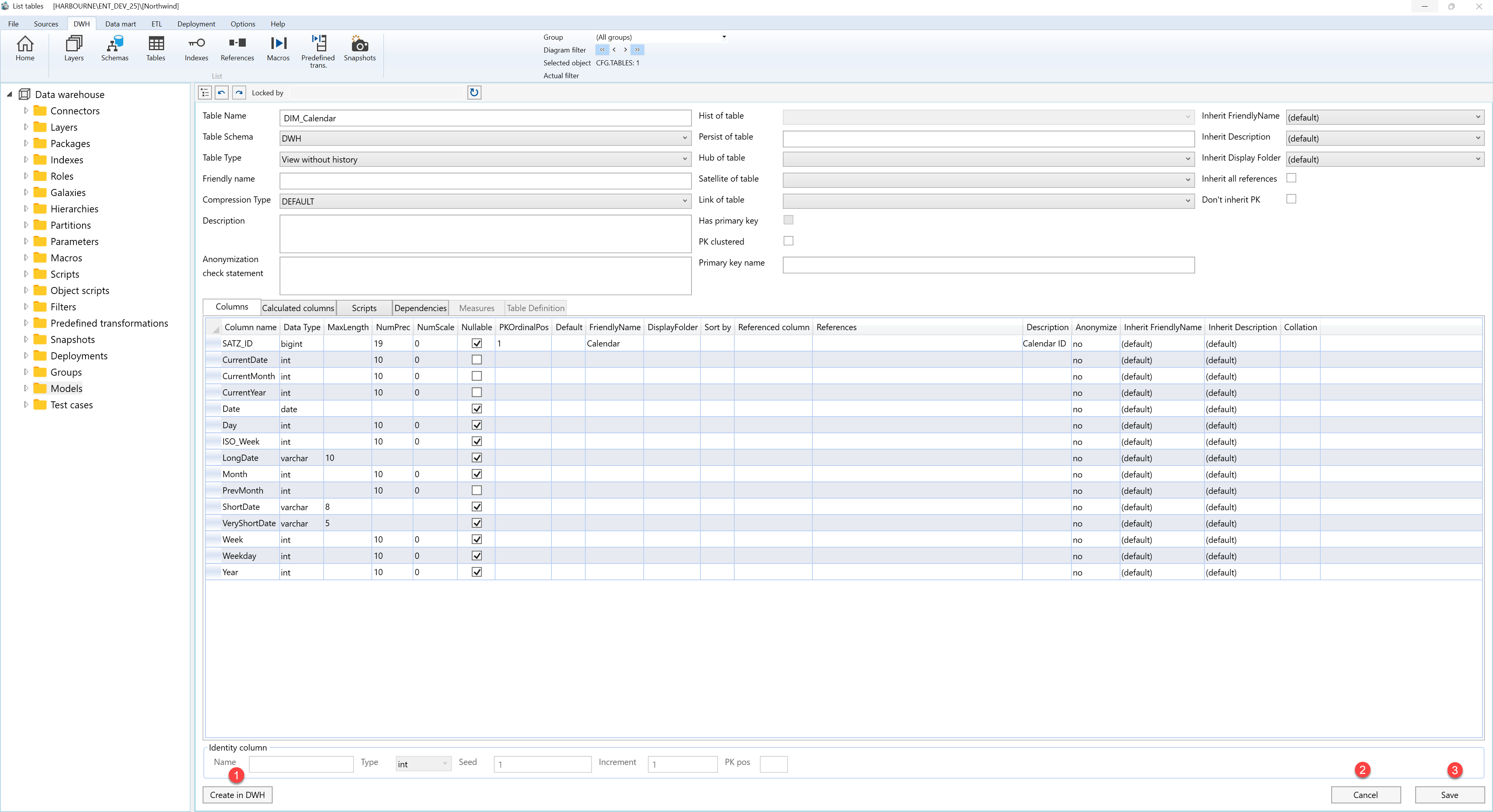Open Predefined trans. list icon

(318, 51)
